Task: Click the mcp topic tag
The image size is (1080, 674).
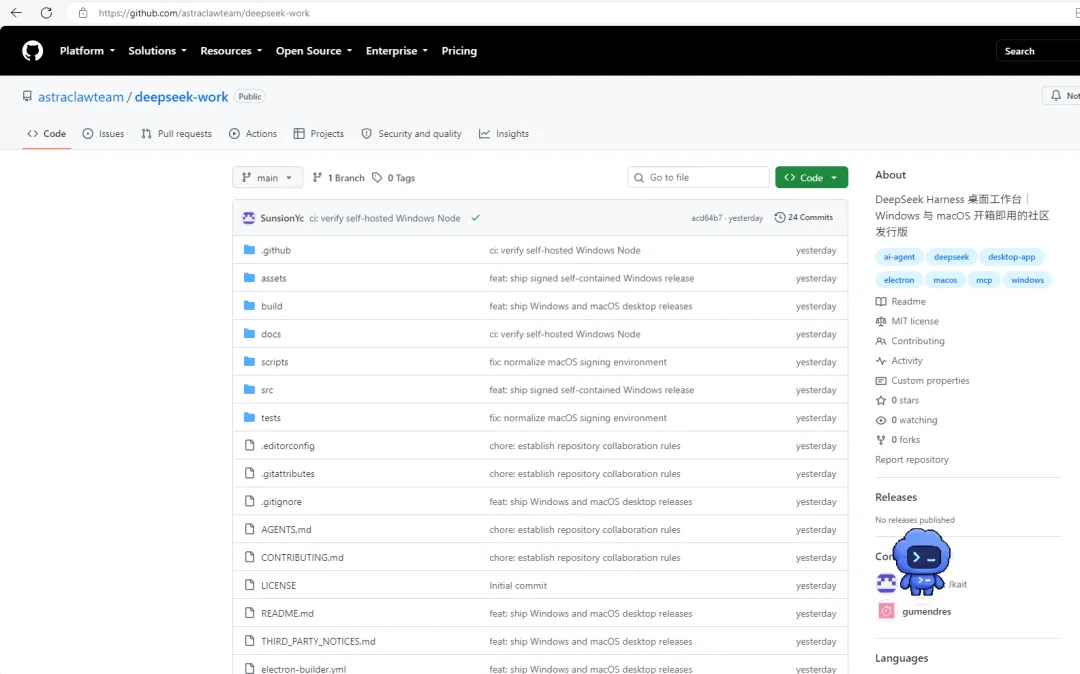Action: [984, 280]
